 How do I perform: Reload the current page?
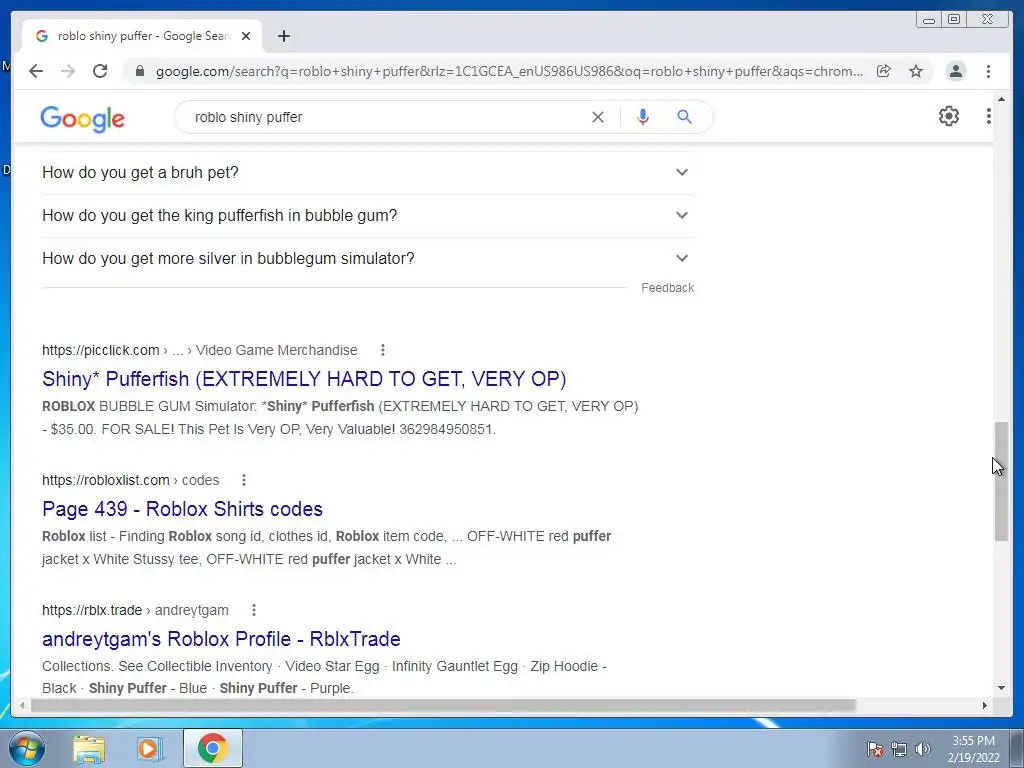pyautogui.click(x=100, y=71)
